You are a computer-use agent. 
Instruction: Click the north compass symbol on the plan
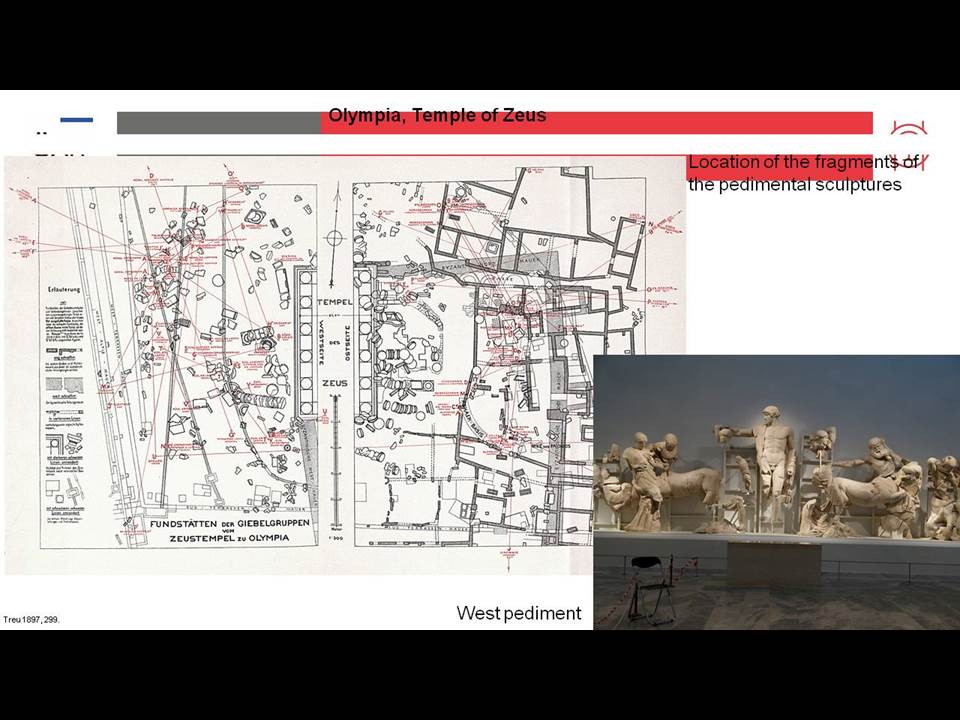coord(334,238)
